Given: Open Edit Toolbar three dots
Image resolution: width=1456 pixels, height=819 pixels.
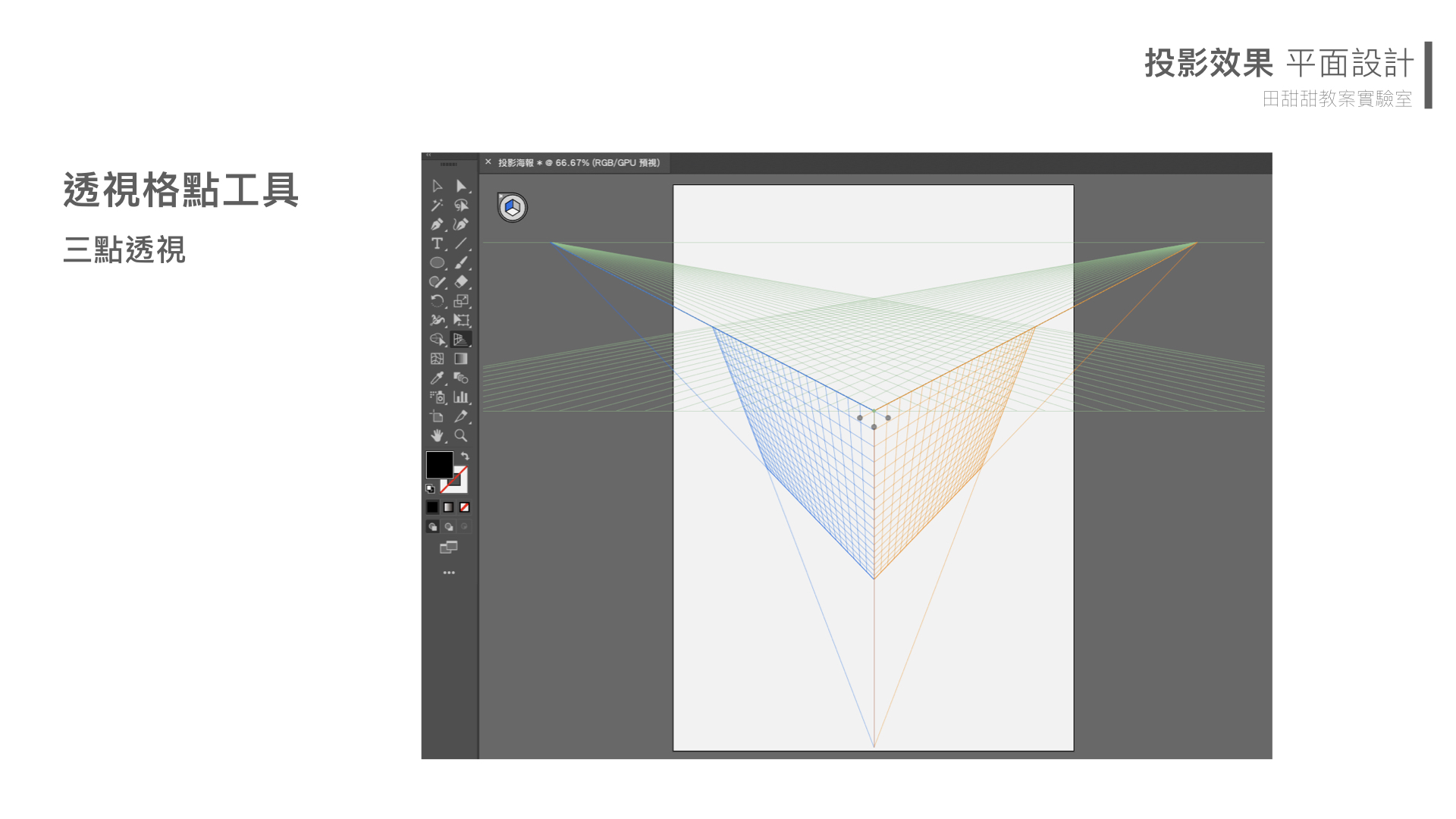Looking at the screenshot, I should pos(448,573).
